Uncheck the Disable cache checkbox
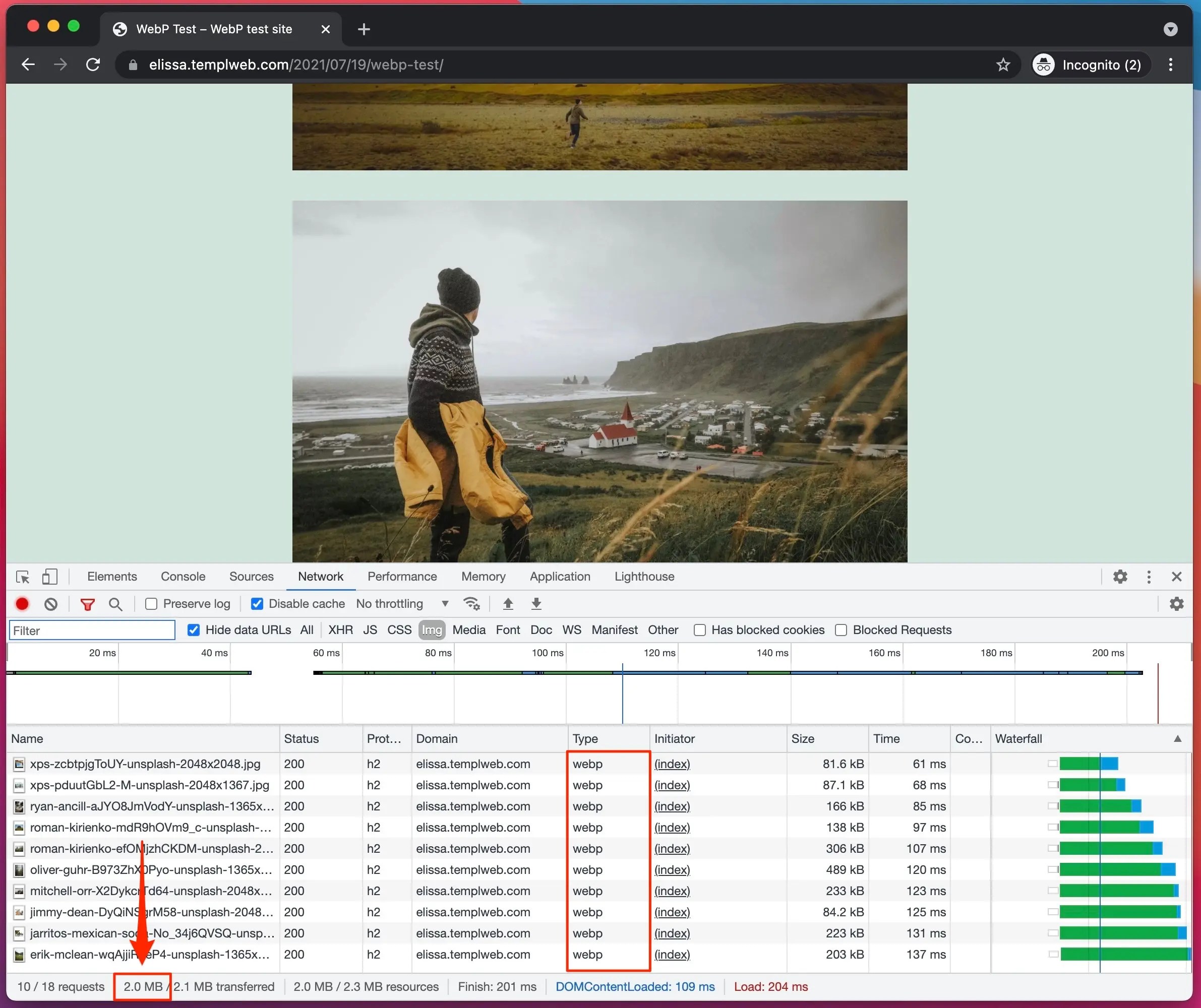This screenshot has width=1201, height=1008. [x=257, y=603]
